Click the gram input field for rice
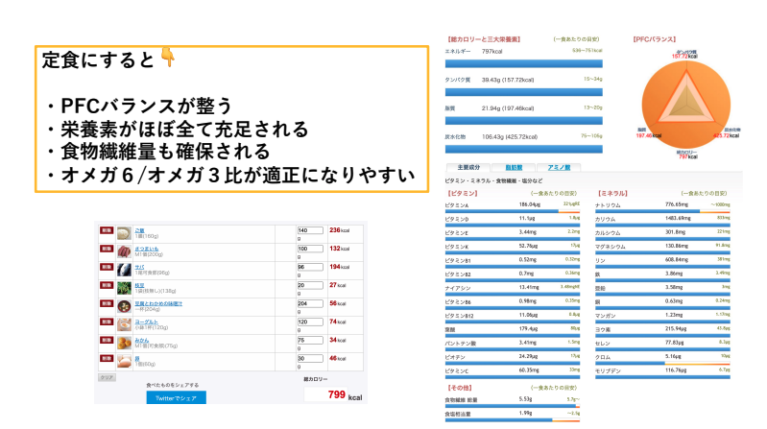Image resolution: width=767 pixels, height=429 pixels. click(310, 229)
